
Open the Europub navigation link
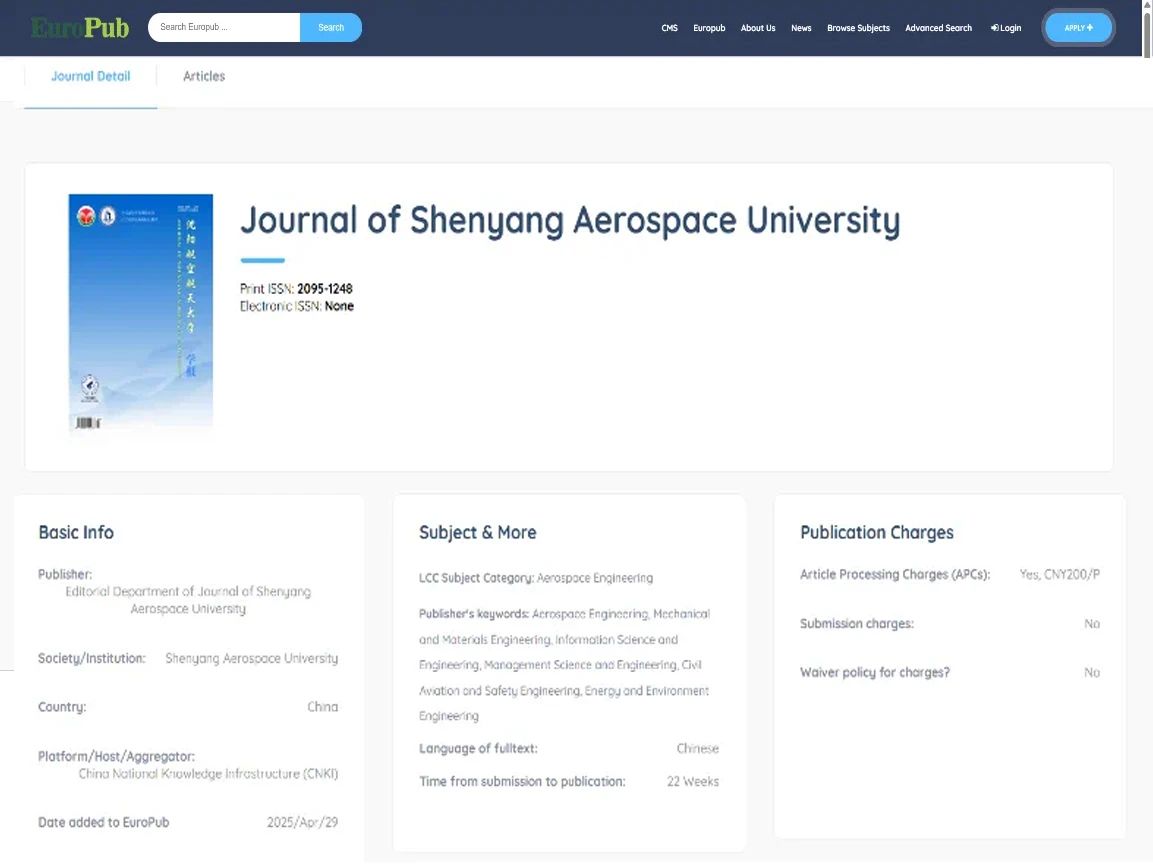click(x=709, y=28)
